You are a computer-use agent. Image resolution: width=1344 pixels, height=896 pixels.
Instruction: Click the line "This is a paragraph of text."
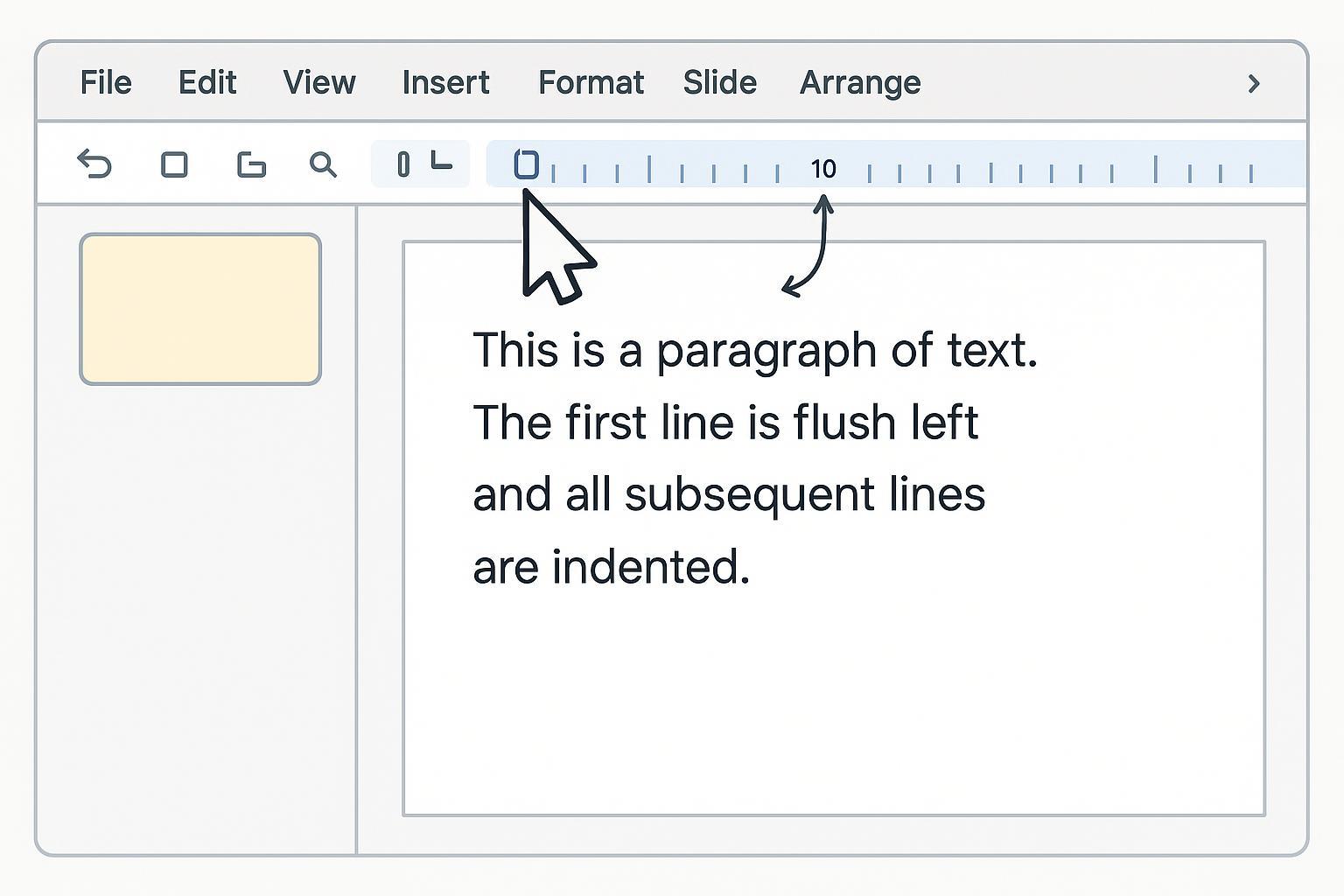(x=754, y=351)
